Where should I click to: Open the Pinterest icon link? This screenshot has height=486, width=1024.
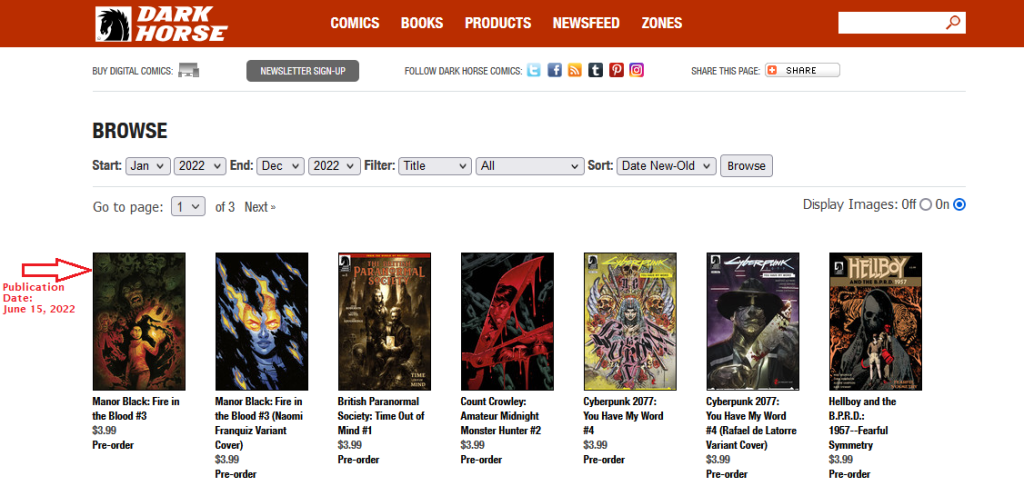pos(616,70)
